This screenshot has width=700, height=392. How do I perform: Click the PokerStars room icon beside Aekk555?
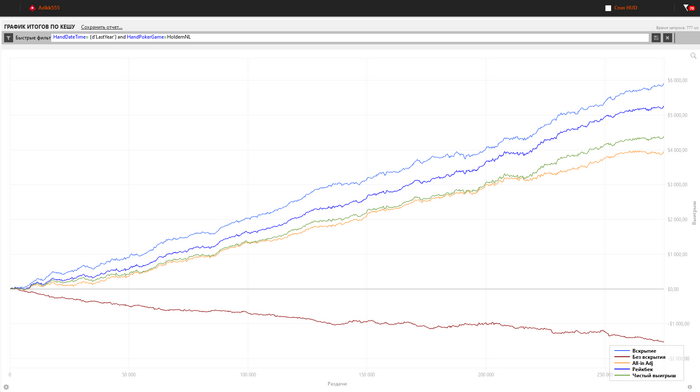[32, 8]
